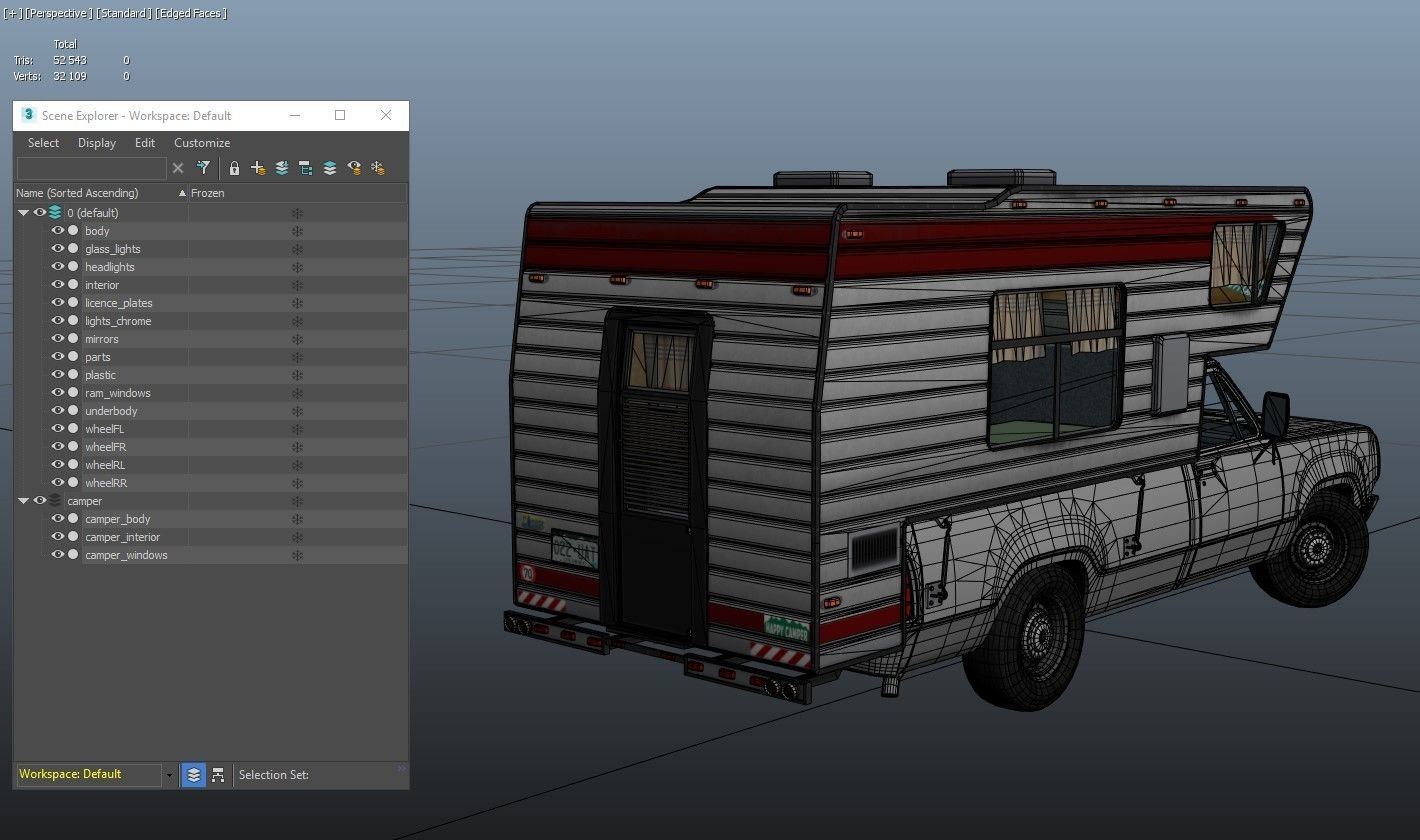Screen dimensions: 1420x840
Task: Collapse the 0 (default) layer tree
Action: pyautogui.click(x=23, y=213)
